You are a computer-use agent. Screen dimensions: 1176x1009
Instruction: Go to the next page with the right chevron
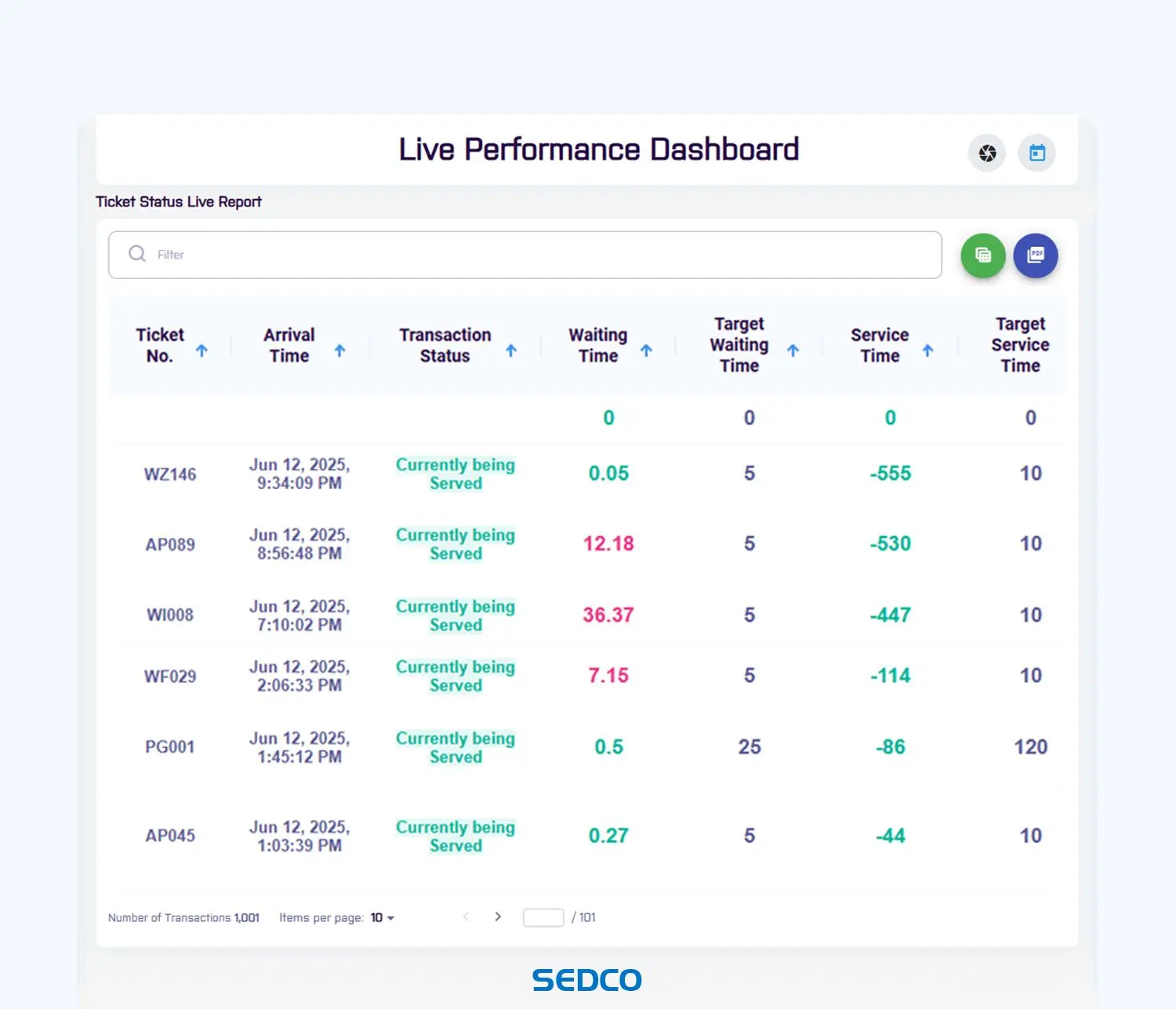coord(497,916)
